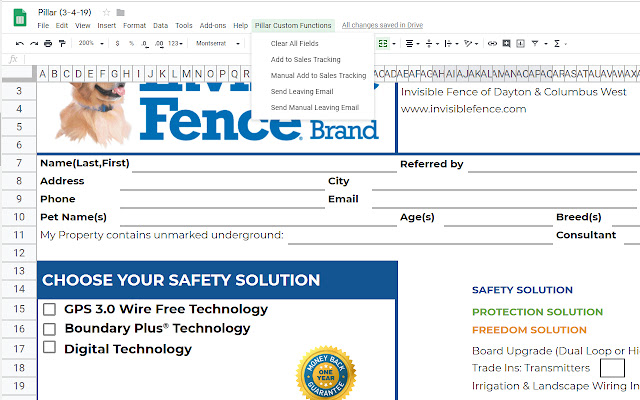The height and width of the screenshot is (400, 640).
Task: Check Boundary Plus Technology box
Action: (49, 329)
